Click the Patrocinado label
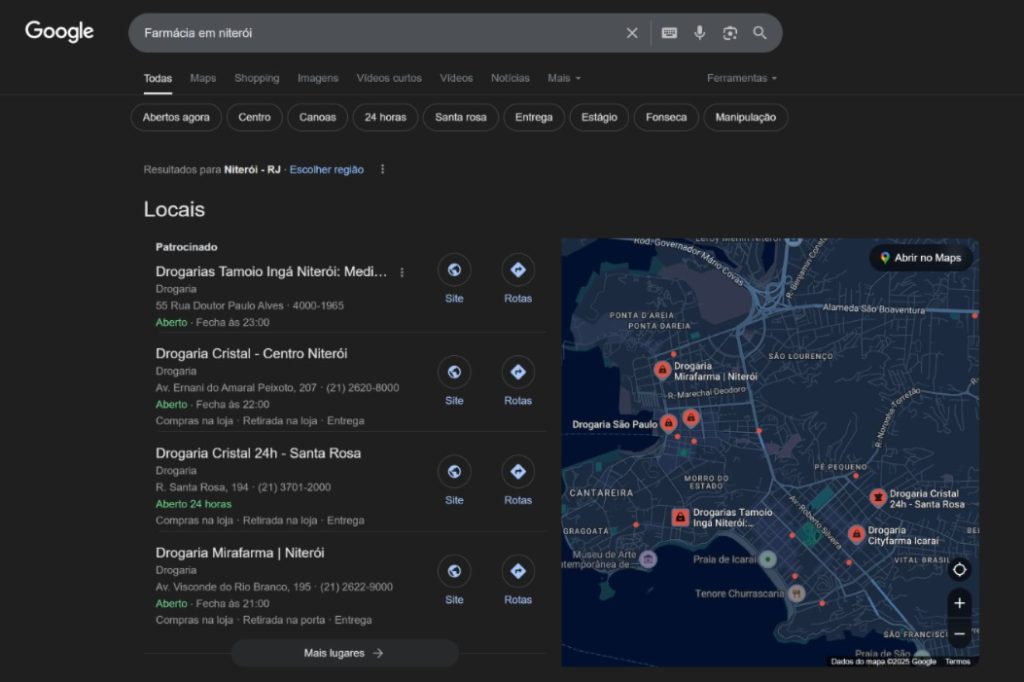Viewport: 1024px width, 682px height. coord(186,247)
